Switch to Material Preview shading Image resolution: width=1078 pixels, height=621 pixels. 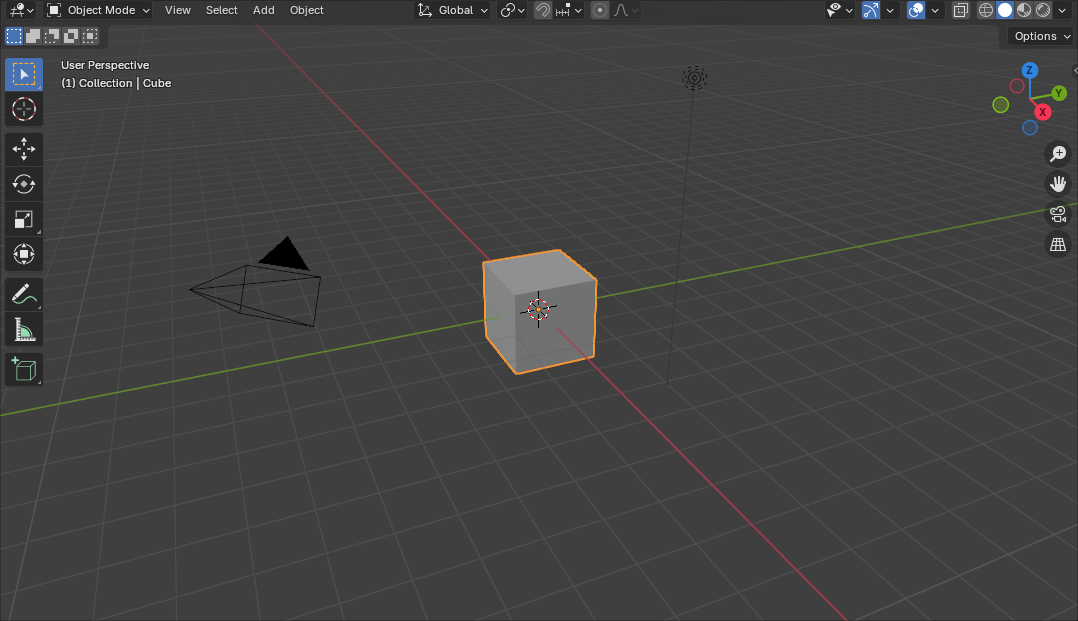tap(1024, 10)
